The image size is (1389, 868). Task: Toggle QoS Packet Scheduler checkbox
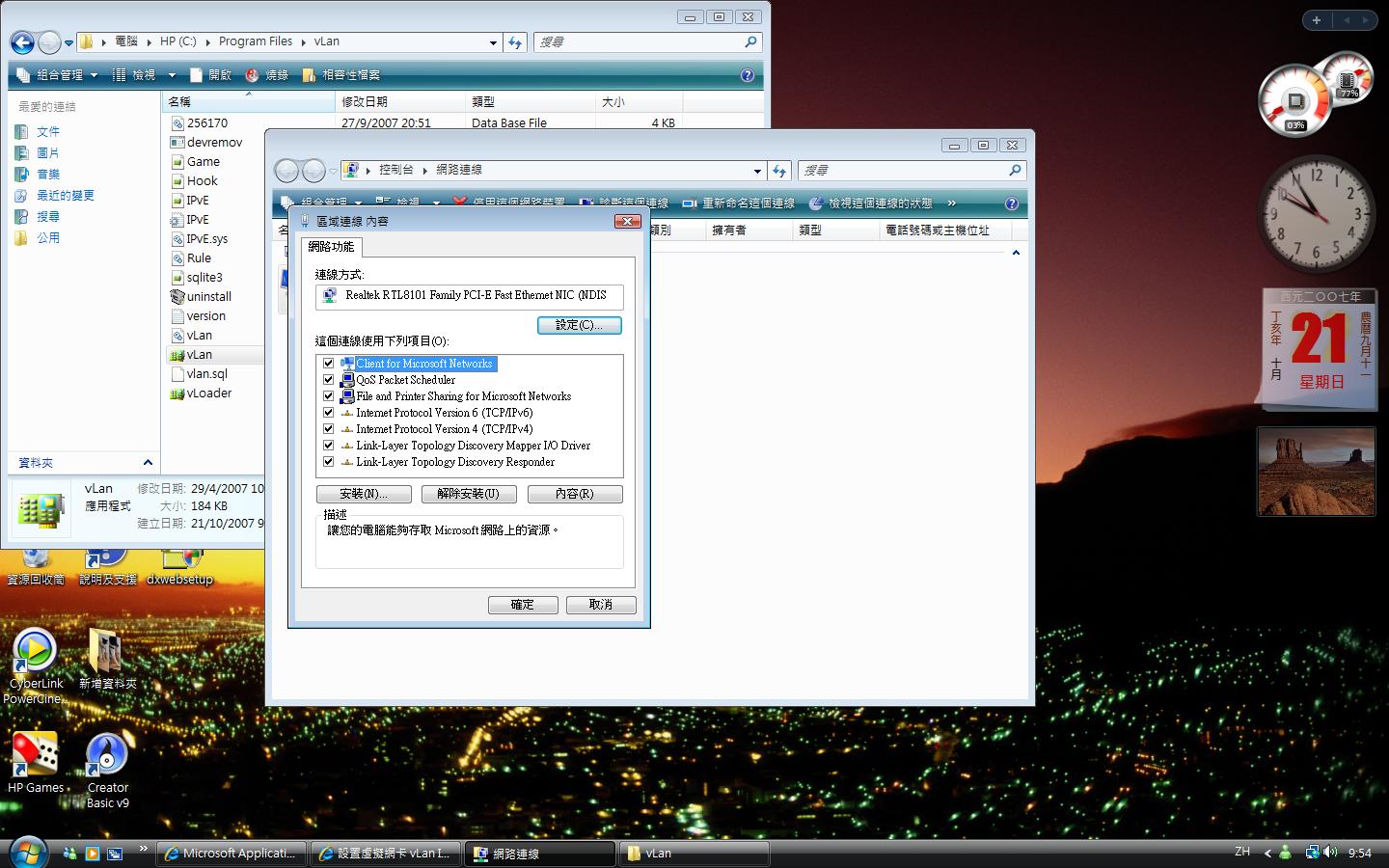(328, 380)
